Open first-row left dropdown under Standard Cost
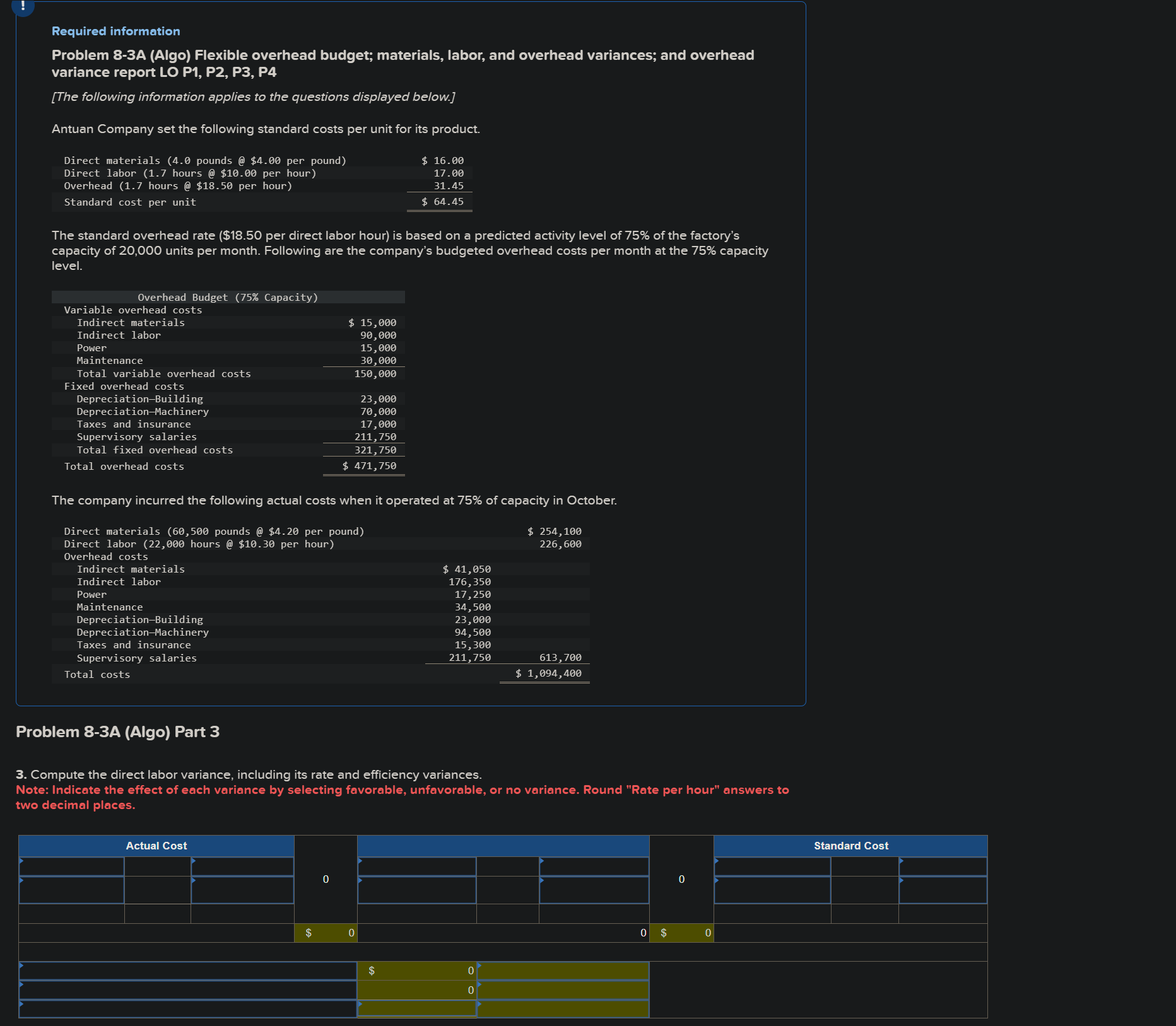Viewport: 1176px width, 1026px height. click(772, 866)
